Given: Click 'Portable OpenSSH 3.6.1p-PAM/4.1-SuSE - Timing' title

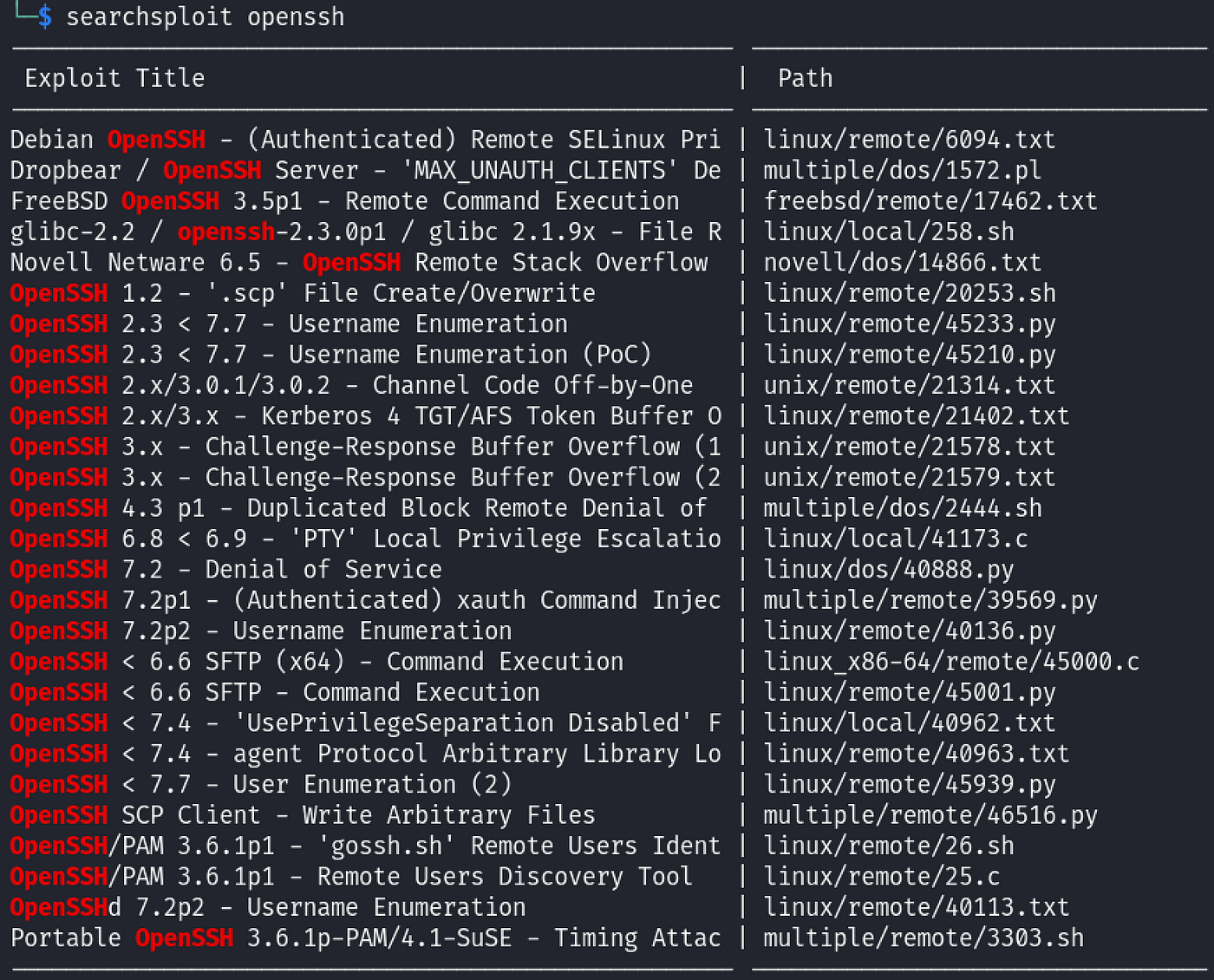Looking at the screenshot, I should pyautogui.click(x=365, y=938).
